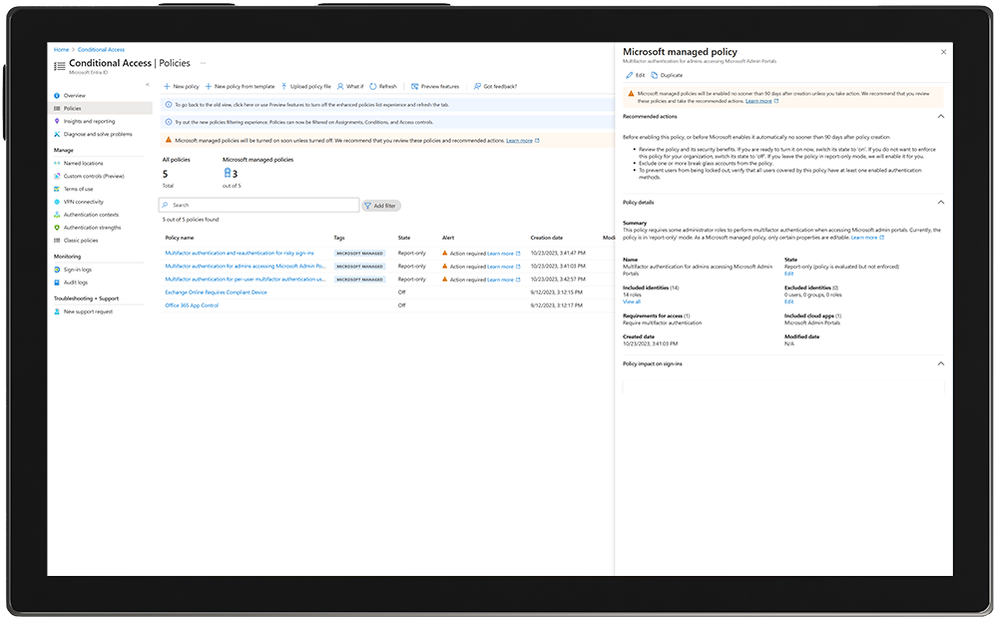Screen dimensions: 998x621
Task: Click the Sign-in logs icon
Action: coord(57,270)
